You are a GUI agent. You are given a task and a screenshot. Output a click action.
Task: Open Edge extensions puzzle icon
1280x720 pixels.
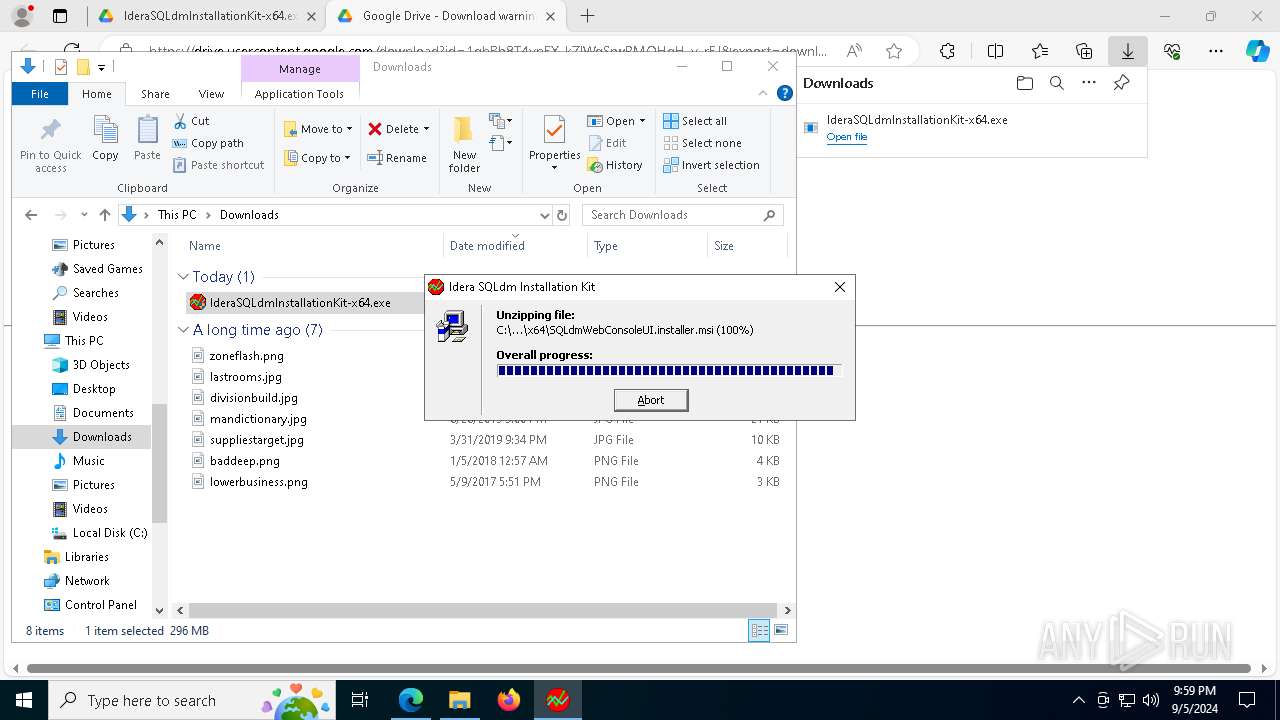click(947, 51)
